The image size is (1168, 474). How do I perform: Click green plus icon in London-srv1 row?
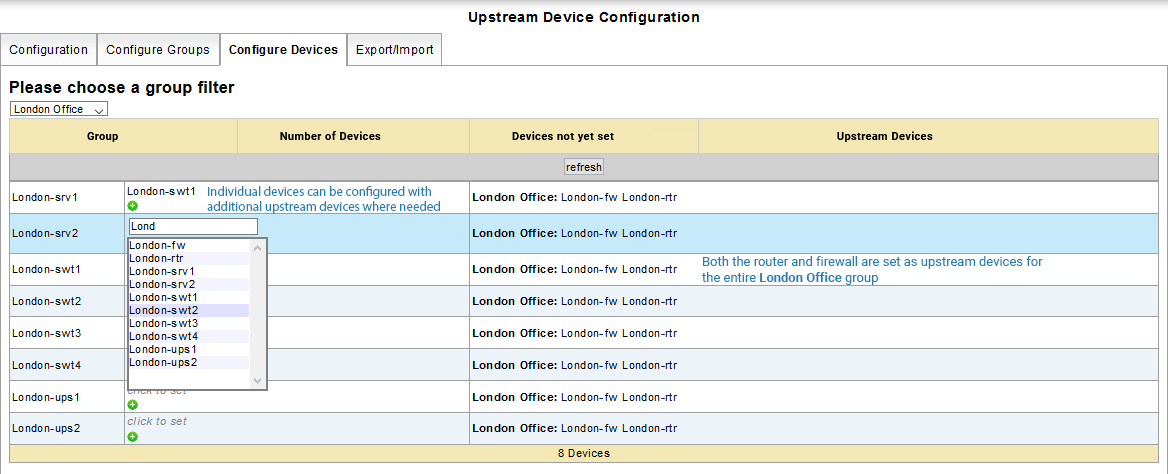coord(133,205)
